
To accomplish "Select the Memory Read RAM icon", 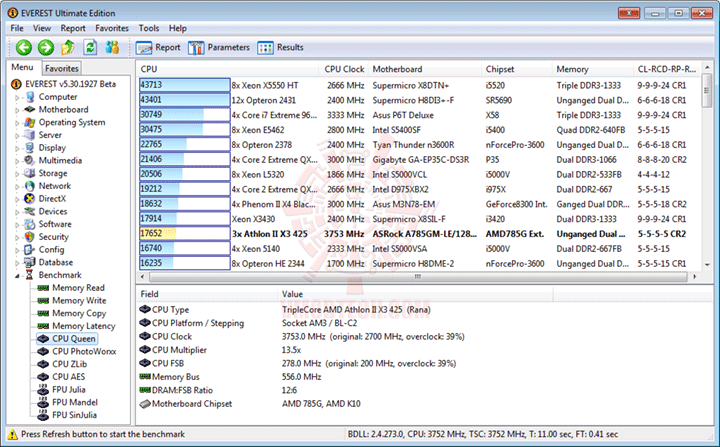I will [x=43, y=288].
